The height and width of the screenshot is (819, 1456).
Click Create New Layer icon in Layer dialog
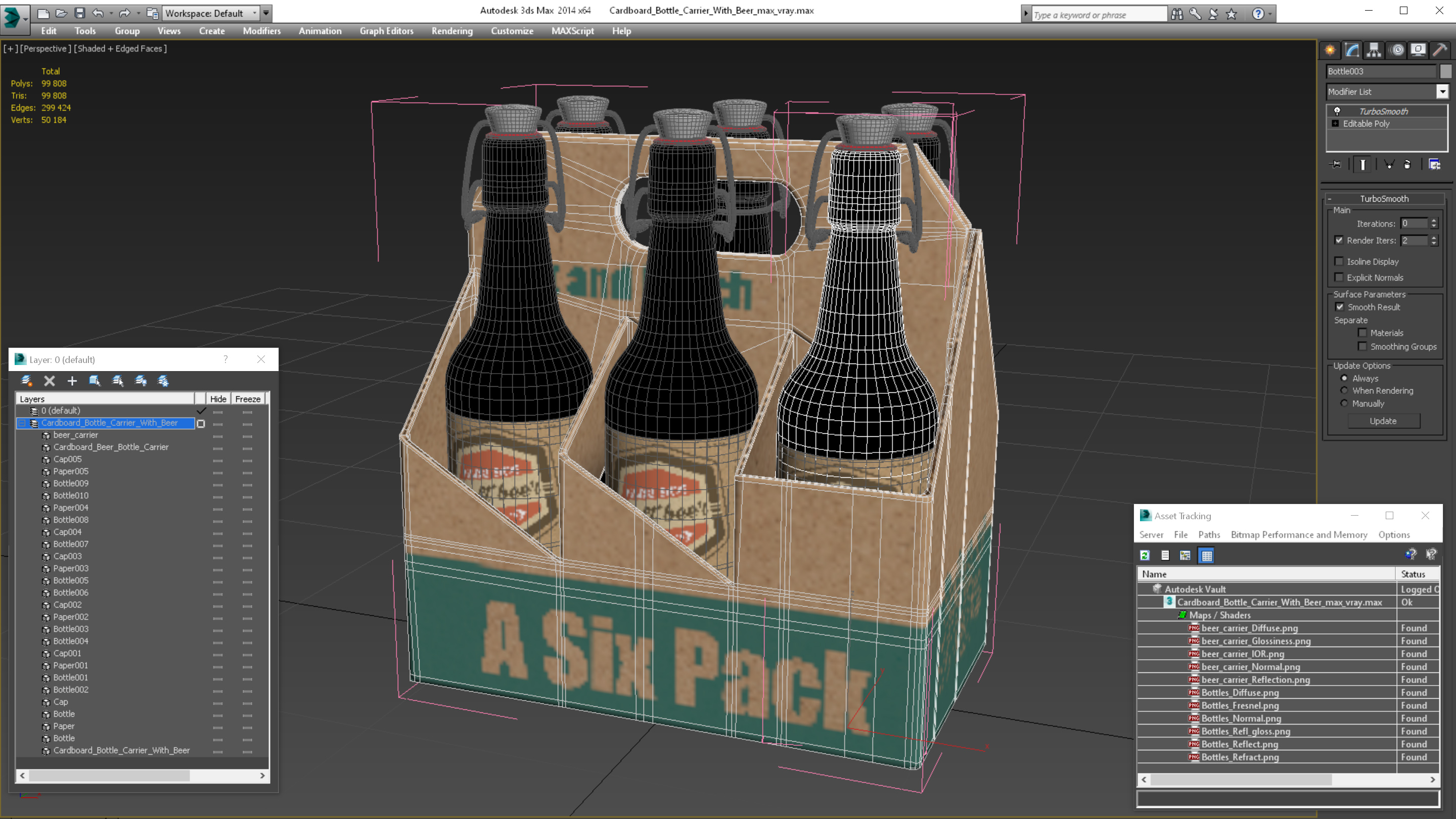(x=26, y=381)
